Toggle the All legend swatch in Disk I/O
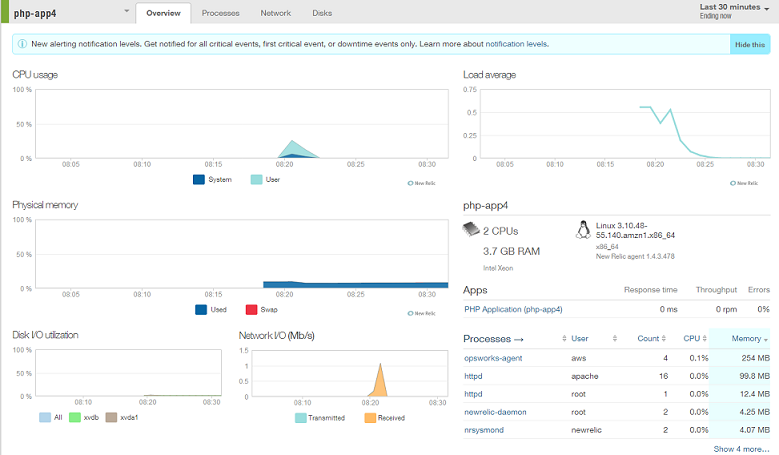 click(45, 417)
